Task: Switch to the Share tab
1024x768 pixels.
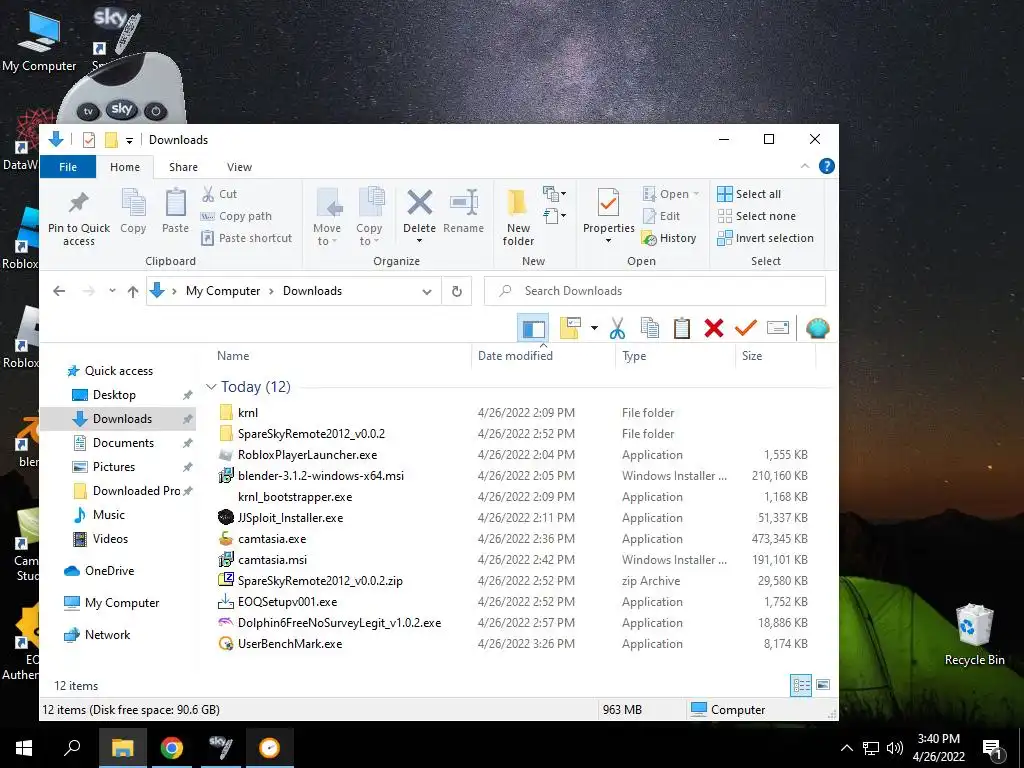Action: click(x=184, y=167)
